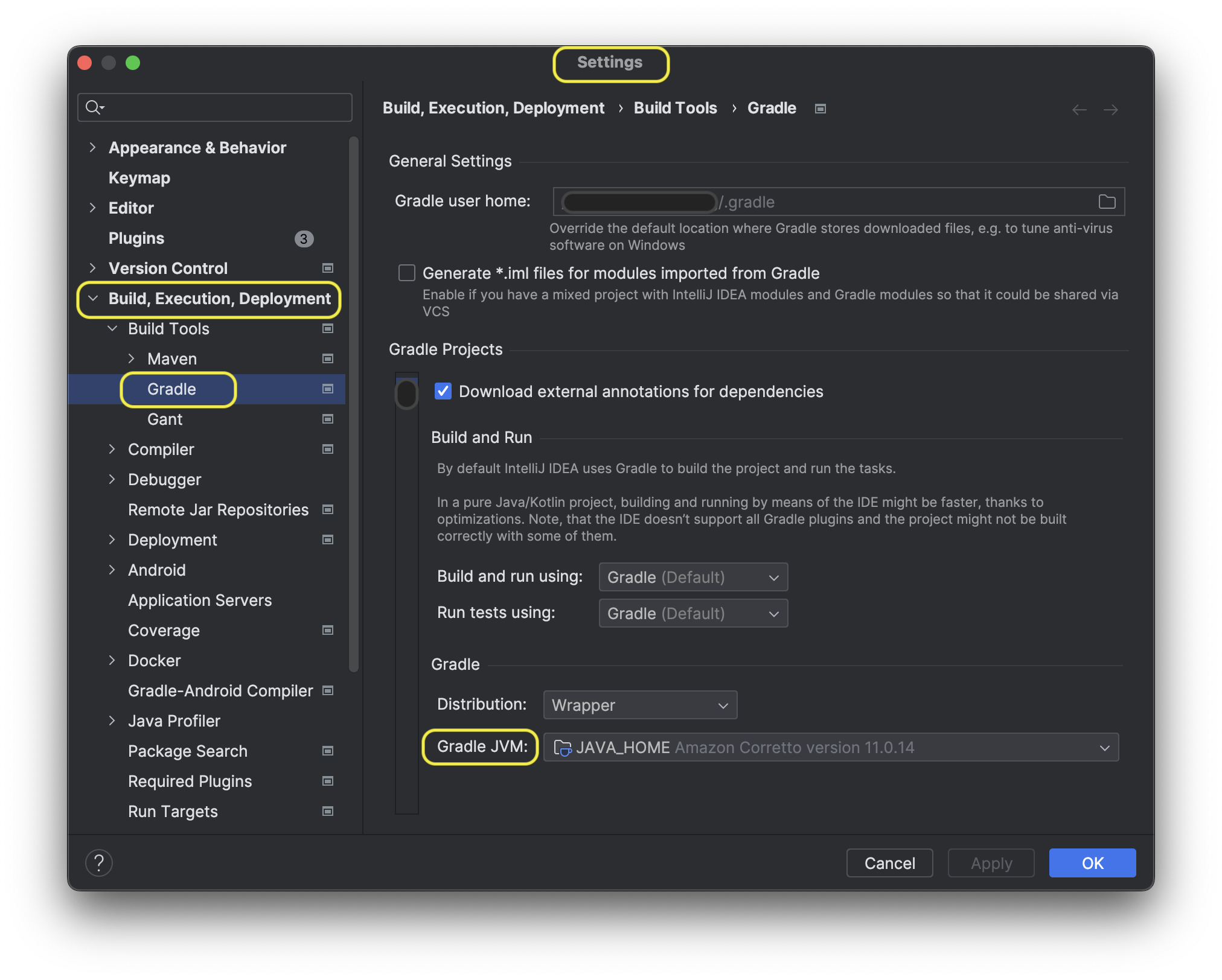
Task: Open the Distribution Wrapper dropdown
Action: click(639, 705)
